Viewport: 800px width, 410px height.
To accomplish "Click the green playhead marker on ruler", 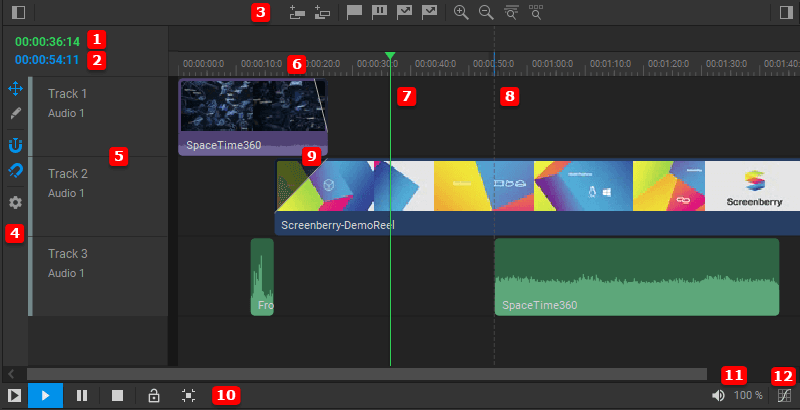I will tap(390, 56).
